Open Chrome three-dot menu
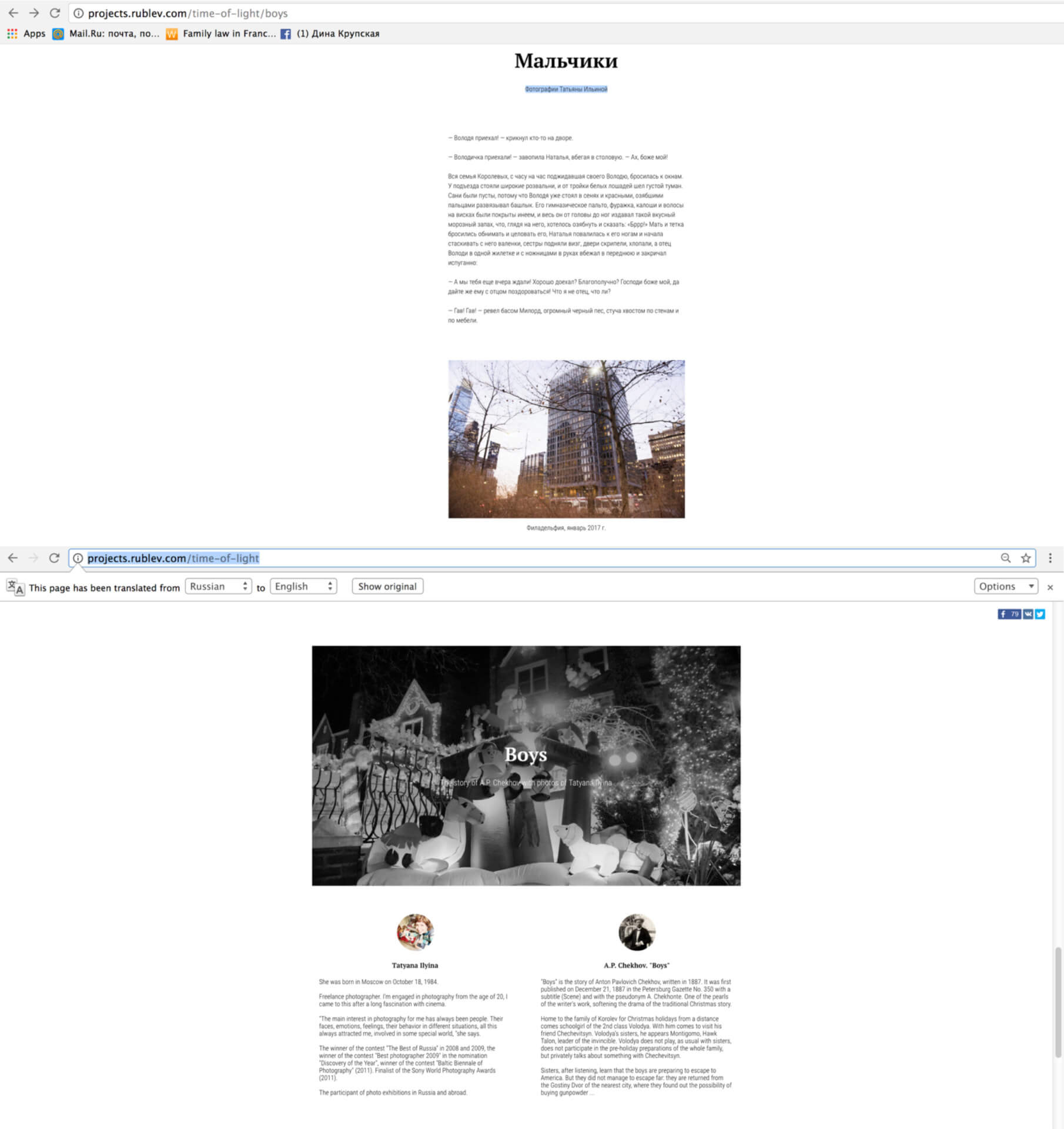The height and width of the screenshot is (1129, 1064). (x=1050, y=558)
